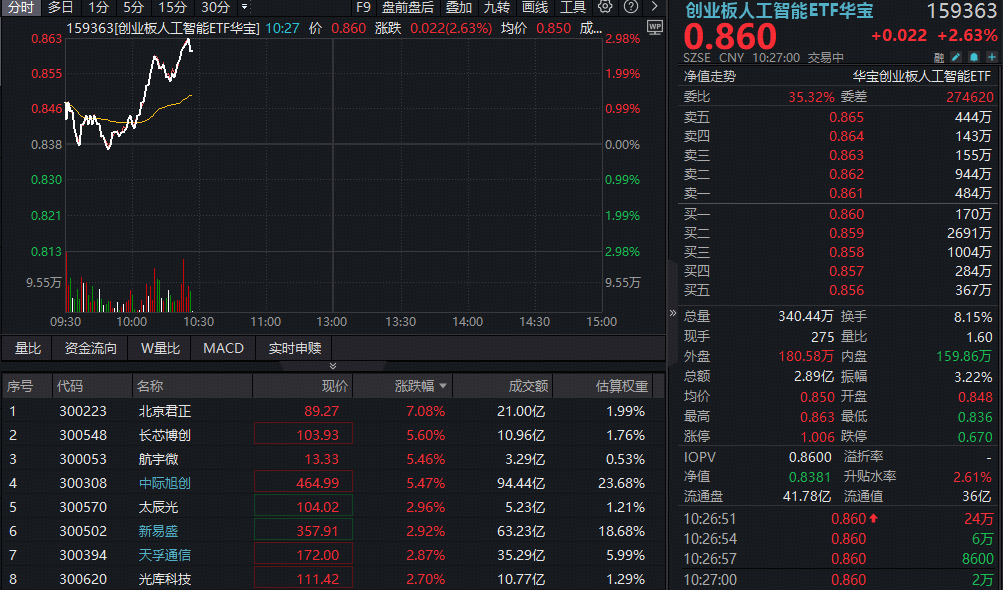The width and height of the screenshot is (1003, 590).
Task: Set a price alert via the bell icon
Action: click(x=973, y=58)
